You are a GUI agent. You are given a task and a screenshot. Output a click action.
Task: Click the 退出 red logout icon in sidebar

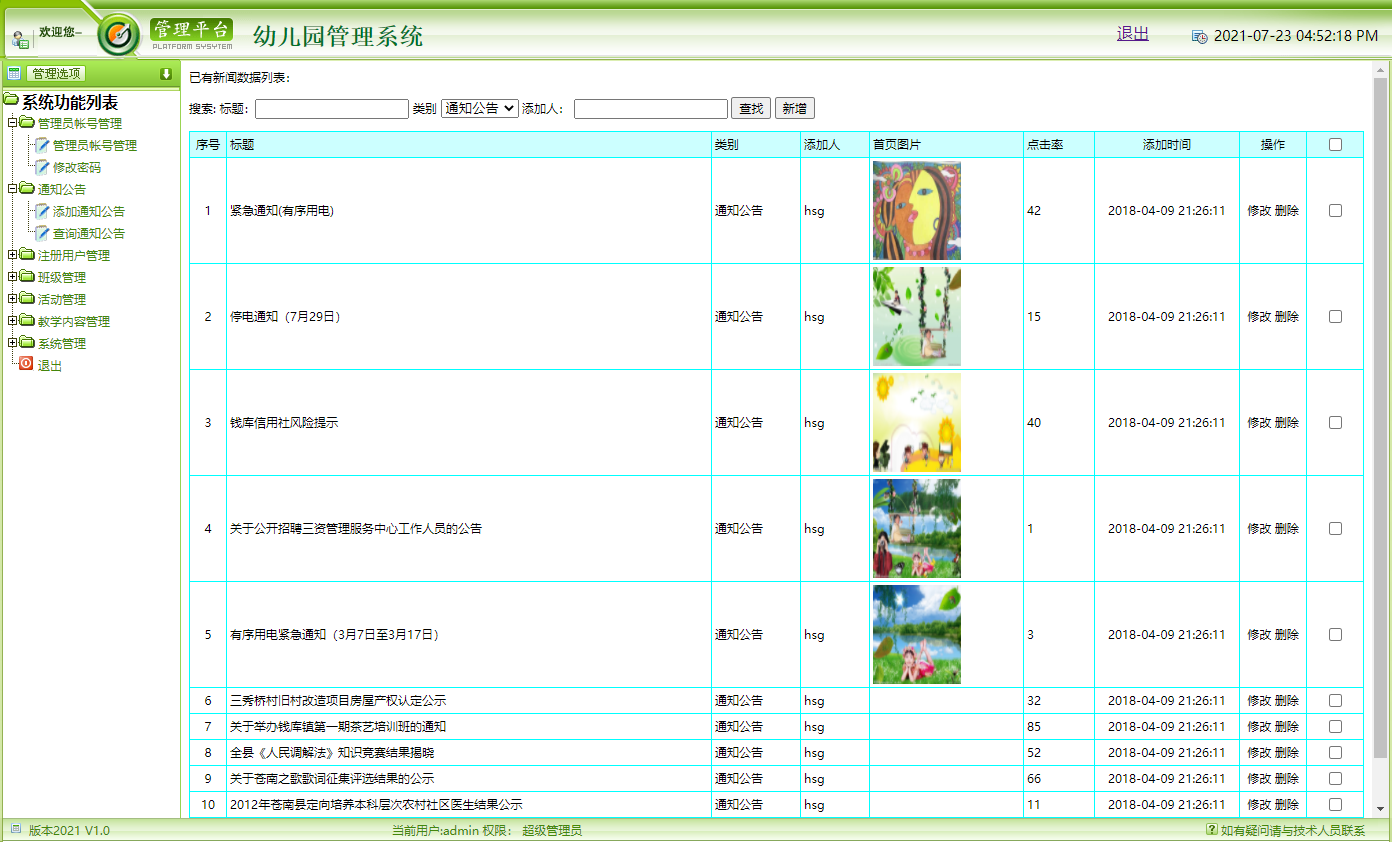(x=24, y=365)
